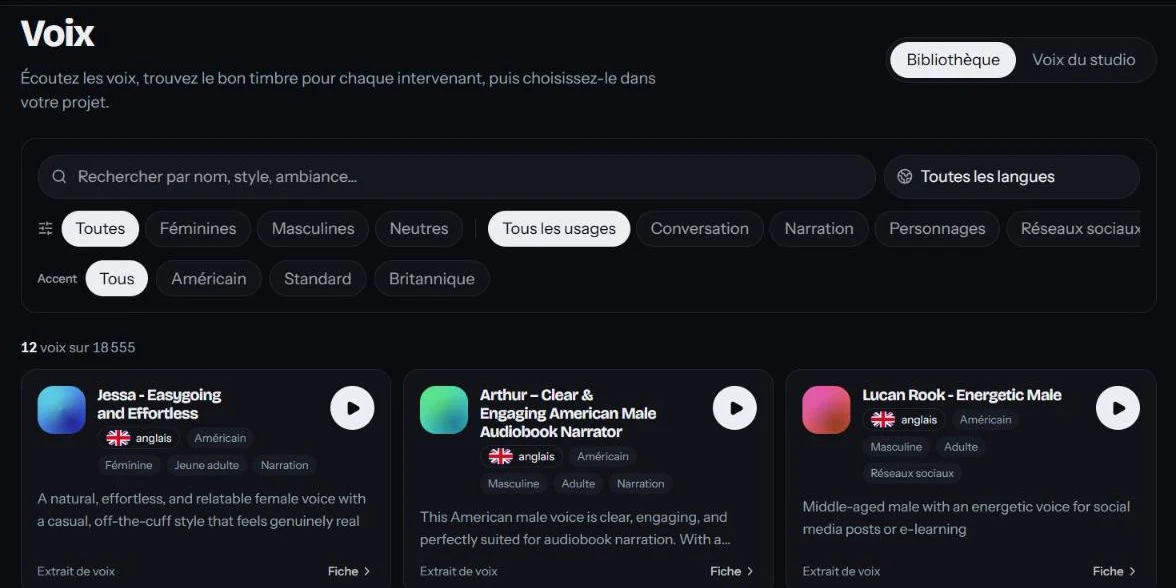The image size is (1176, 588).
Task: Click the anglais language badge on Arthur
Action: coord(522,456)
